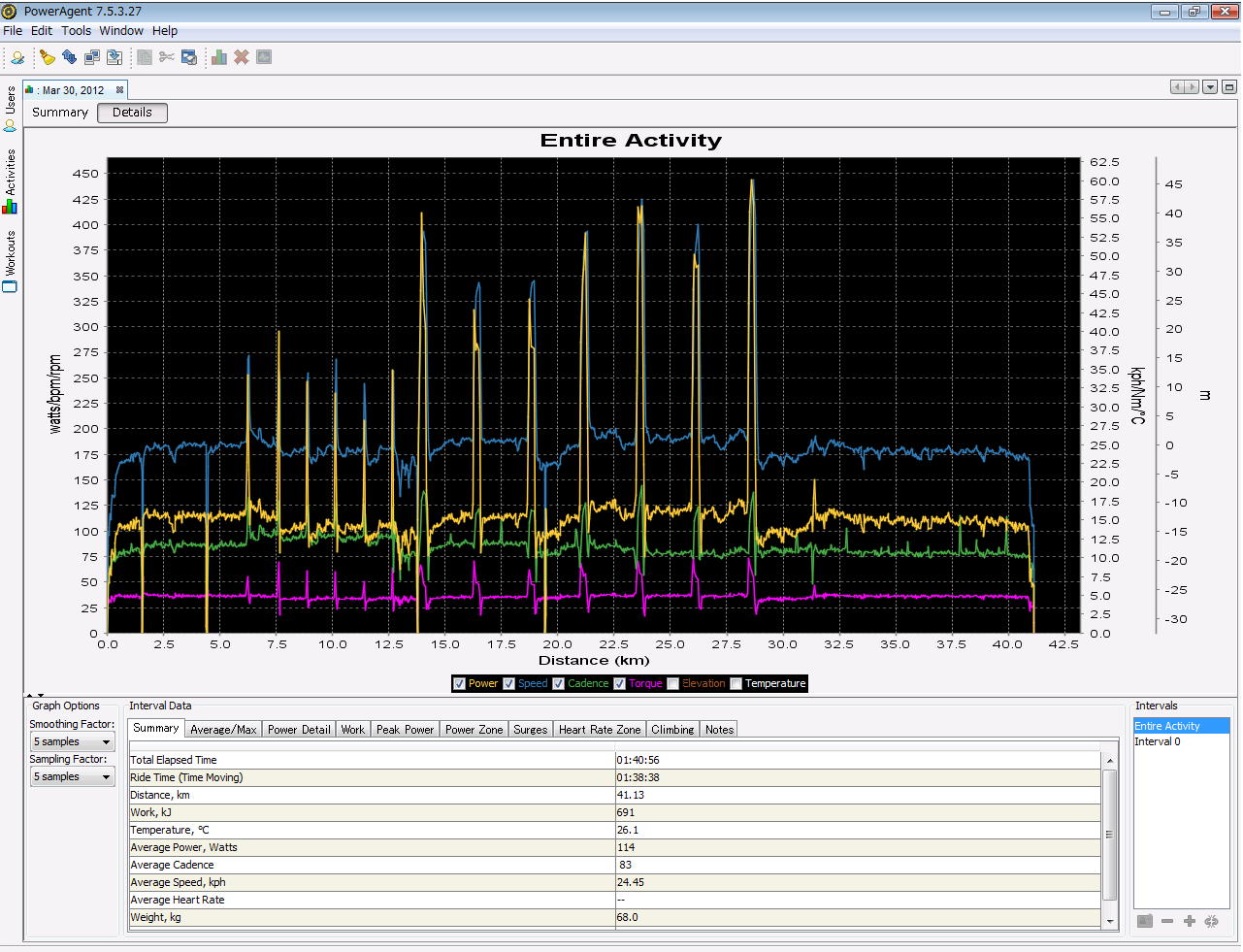Switch to the Power Detail tab

[x=299, y=729]
